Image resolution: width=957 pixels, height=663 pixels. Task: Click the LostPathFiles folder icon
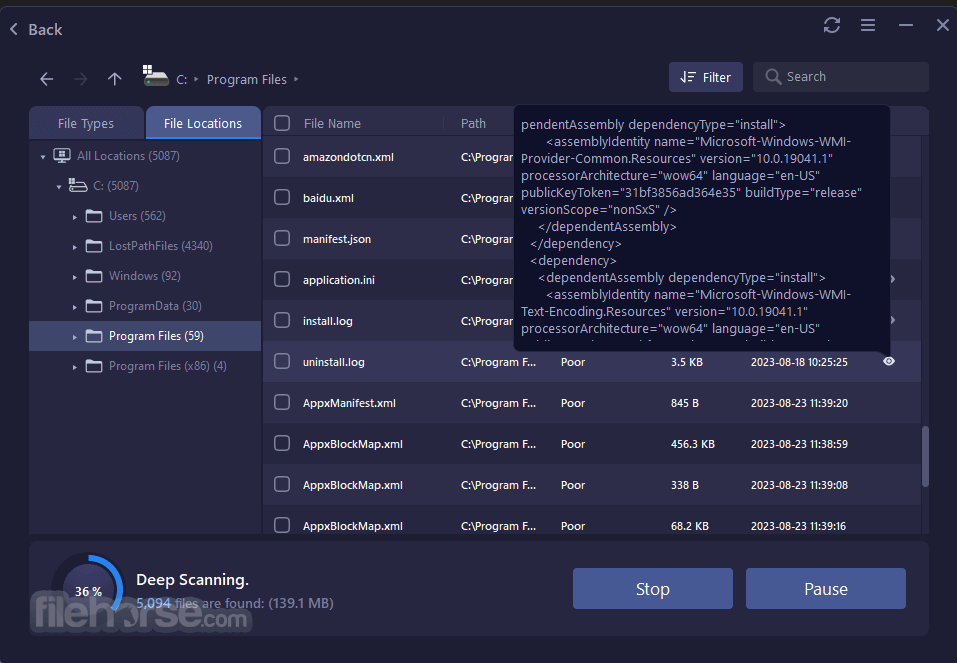[x=94, y=245]
